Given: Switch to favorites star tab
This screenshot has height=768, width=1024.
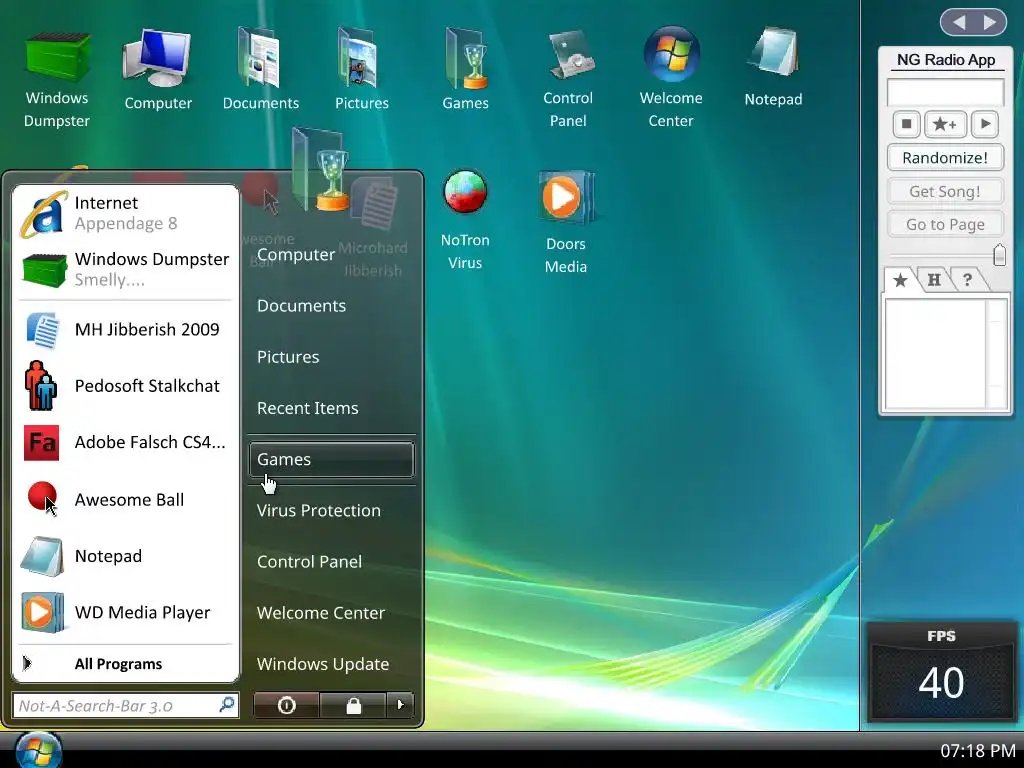Looking at the screenshot, I should tap(900, 280).
